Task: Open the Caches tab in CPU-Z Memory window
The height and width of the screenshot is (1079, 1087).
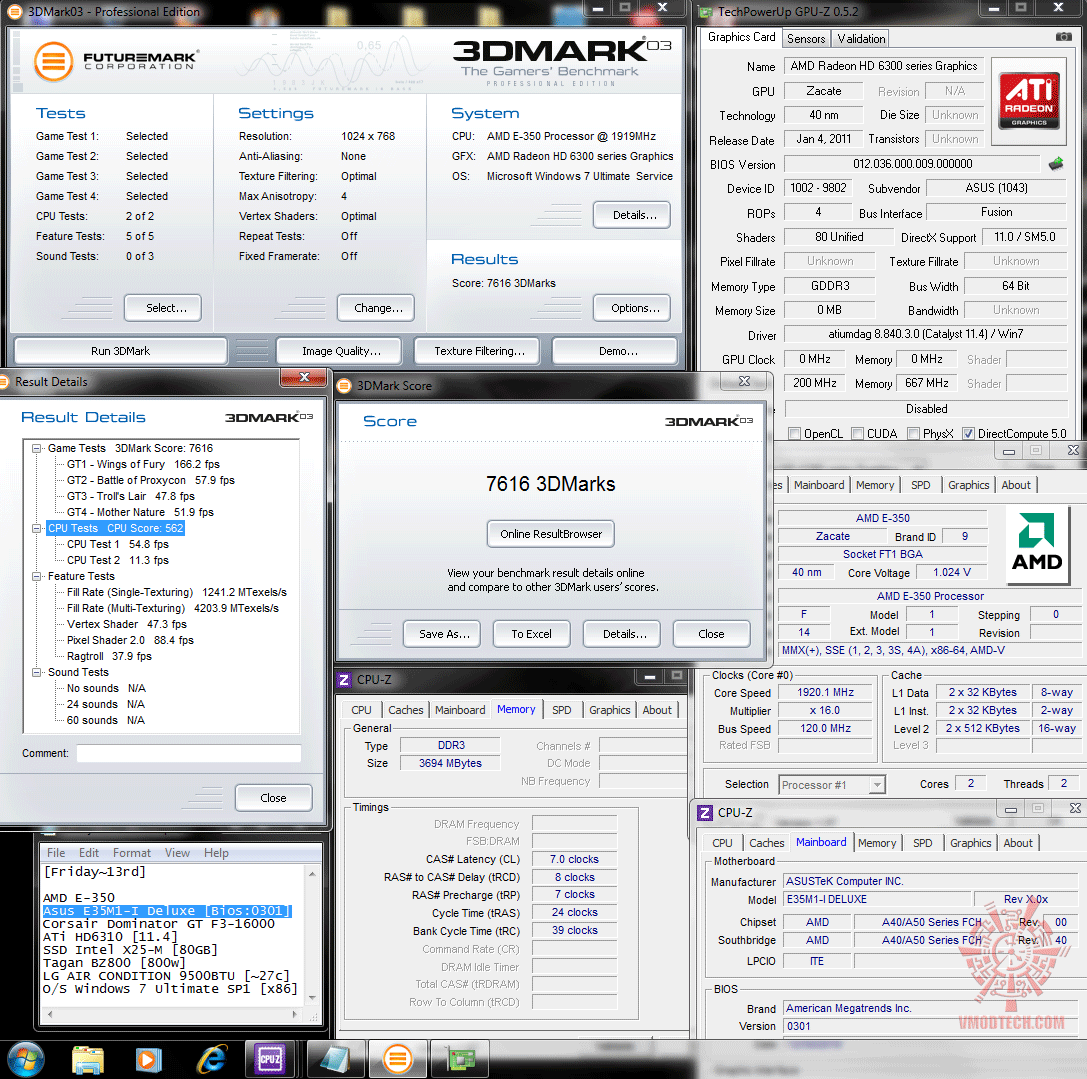Action: pos(406,710)
